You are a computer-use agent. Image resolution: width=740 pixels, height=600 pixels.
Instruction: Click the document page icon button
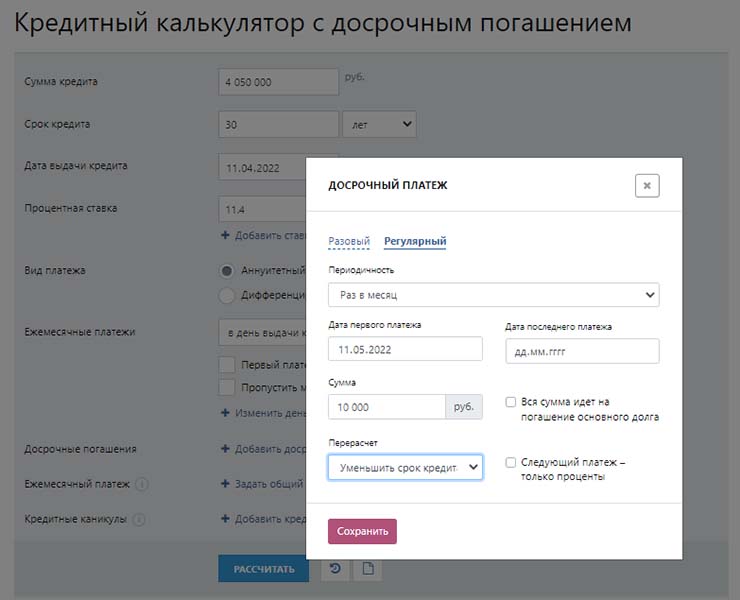(368, 569)
